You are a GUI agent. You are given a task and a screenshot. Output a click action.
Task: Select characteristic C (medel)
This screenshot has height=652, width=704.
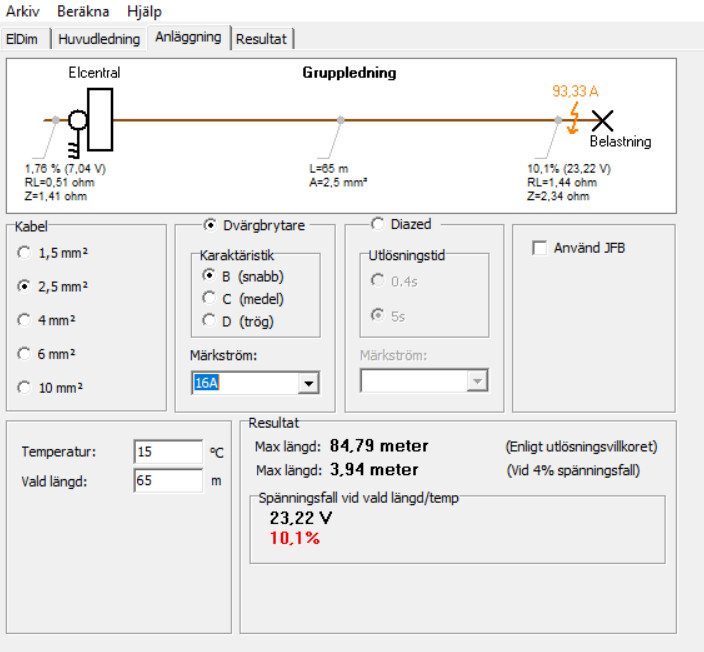[x=209, y=298]
